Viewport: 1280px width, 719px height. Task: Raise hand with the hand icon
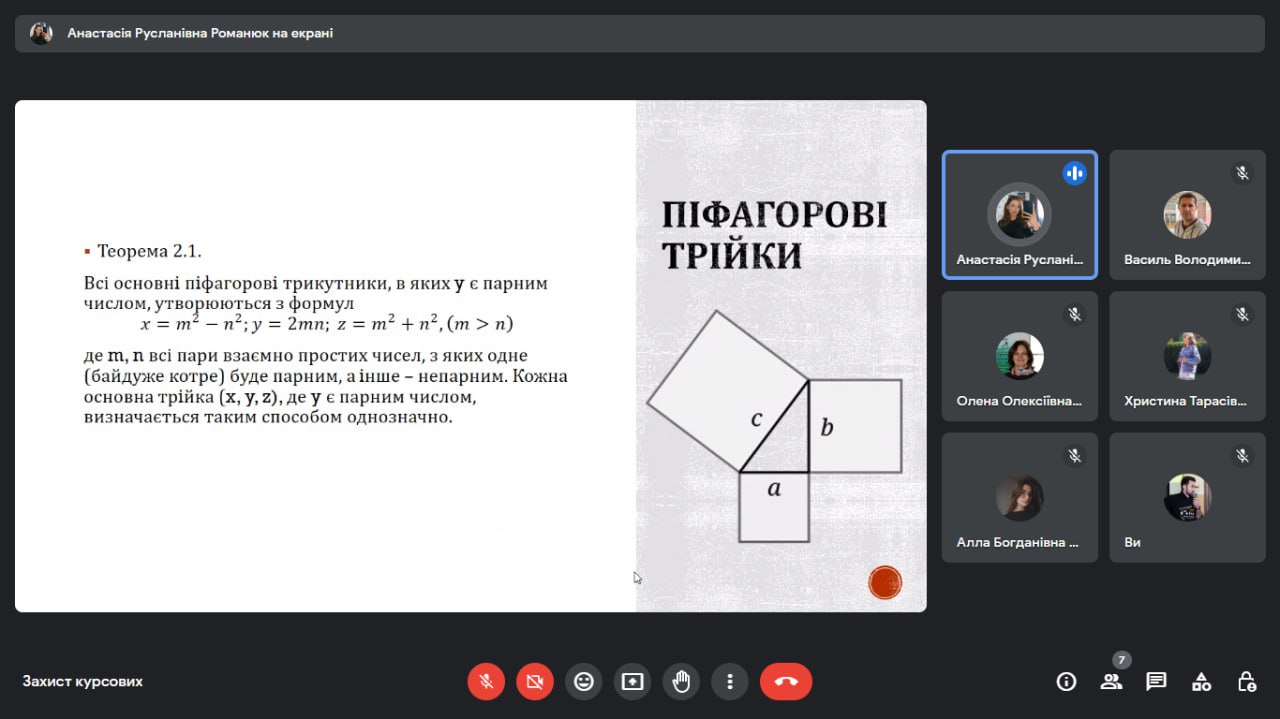[x=681, y=682]
